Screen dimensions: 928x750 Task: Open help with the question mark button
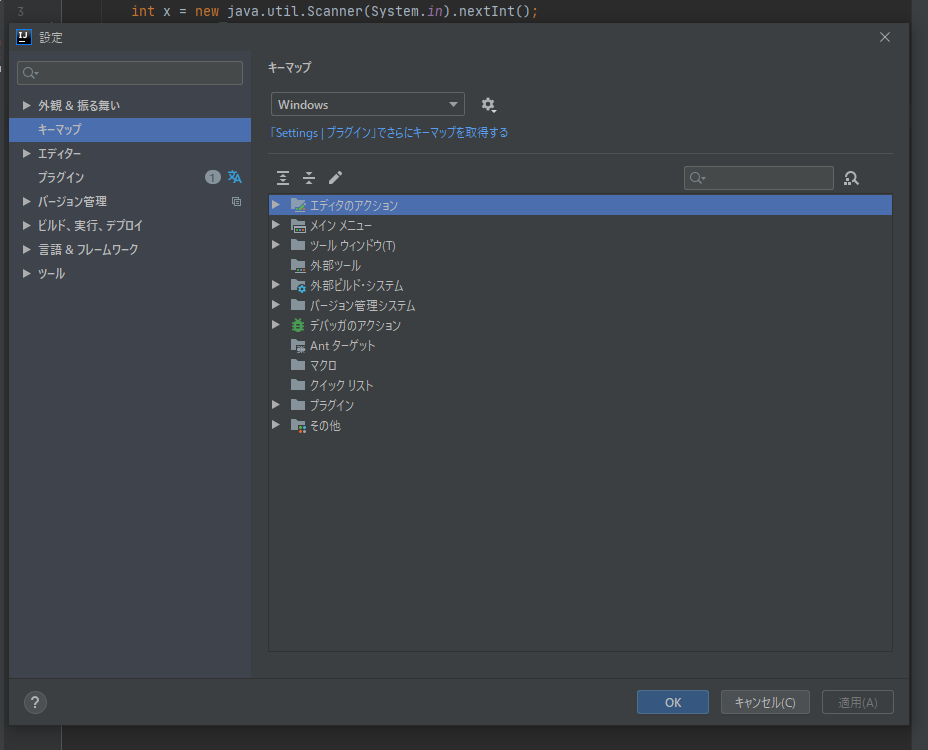(x=36, y=703)
